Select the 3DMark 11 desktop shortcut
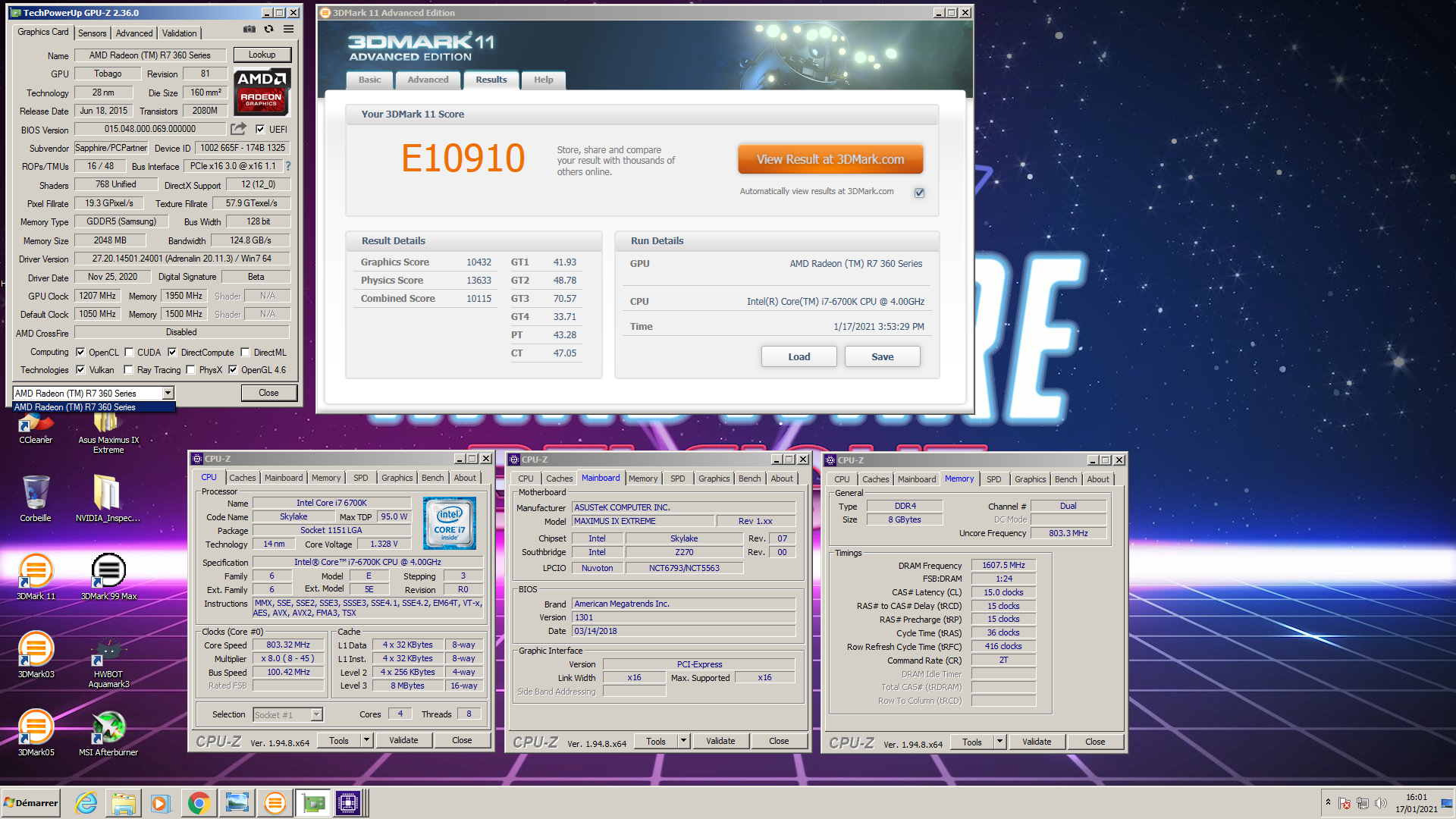Viewport: 1456px width, 819px height. point(36,577)
